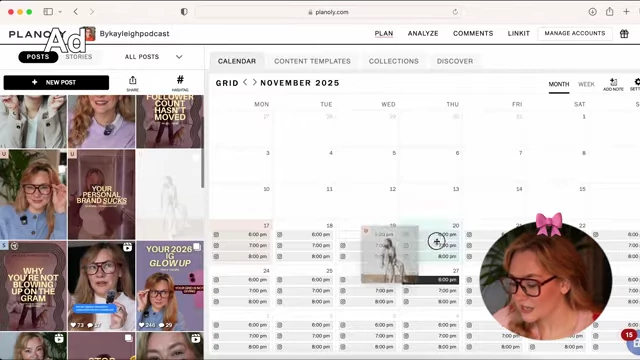This screenshot has width=640, height=360.
Task: Click the Bykayleighpodcast profile avatar
Action: pyautogui.click(x=88, y=34)
